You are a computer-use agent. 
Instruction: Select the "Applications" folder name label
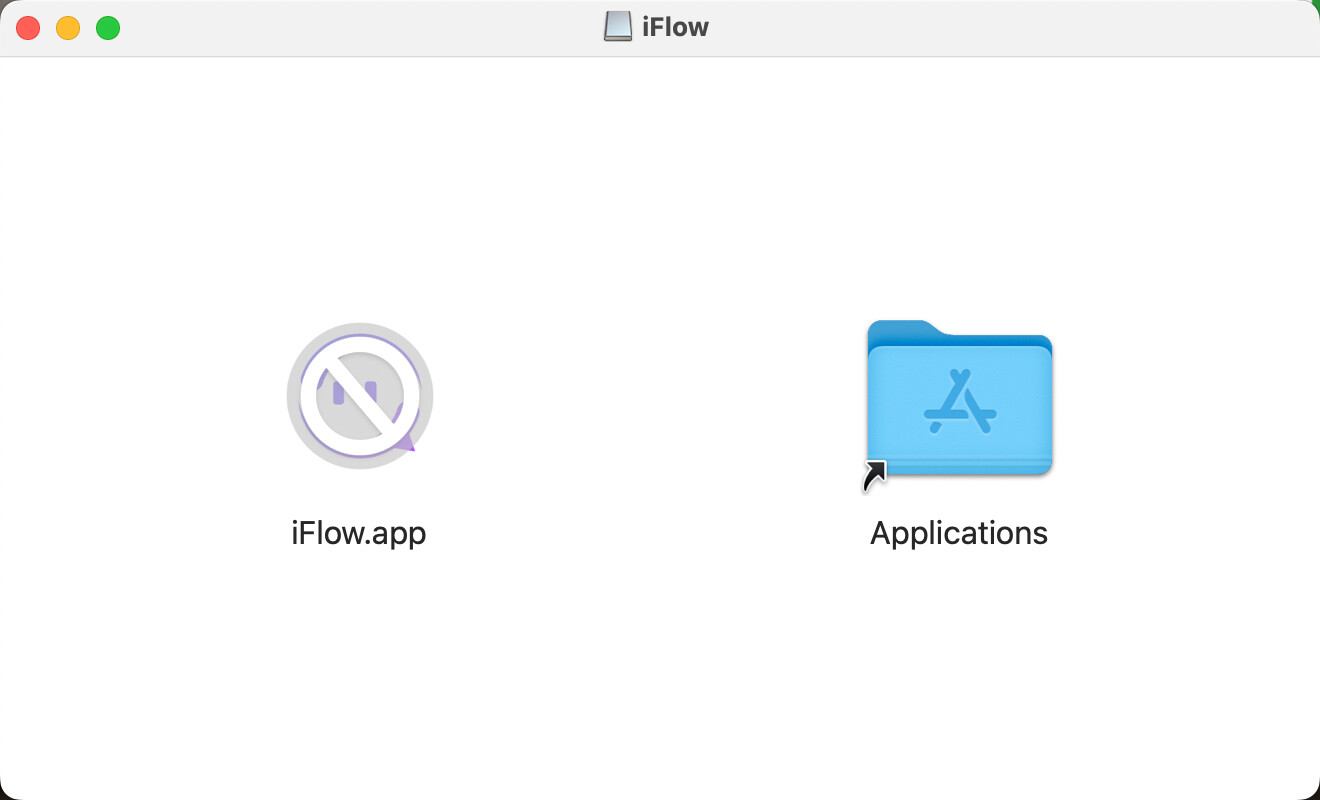[959, 533]
